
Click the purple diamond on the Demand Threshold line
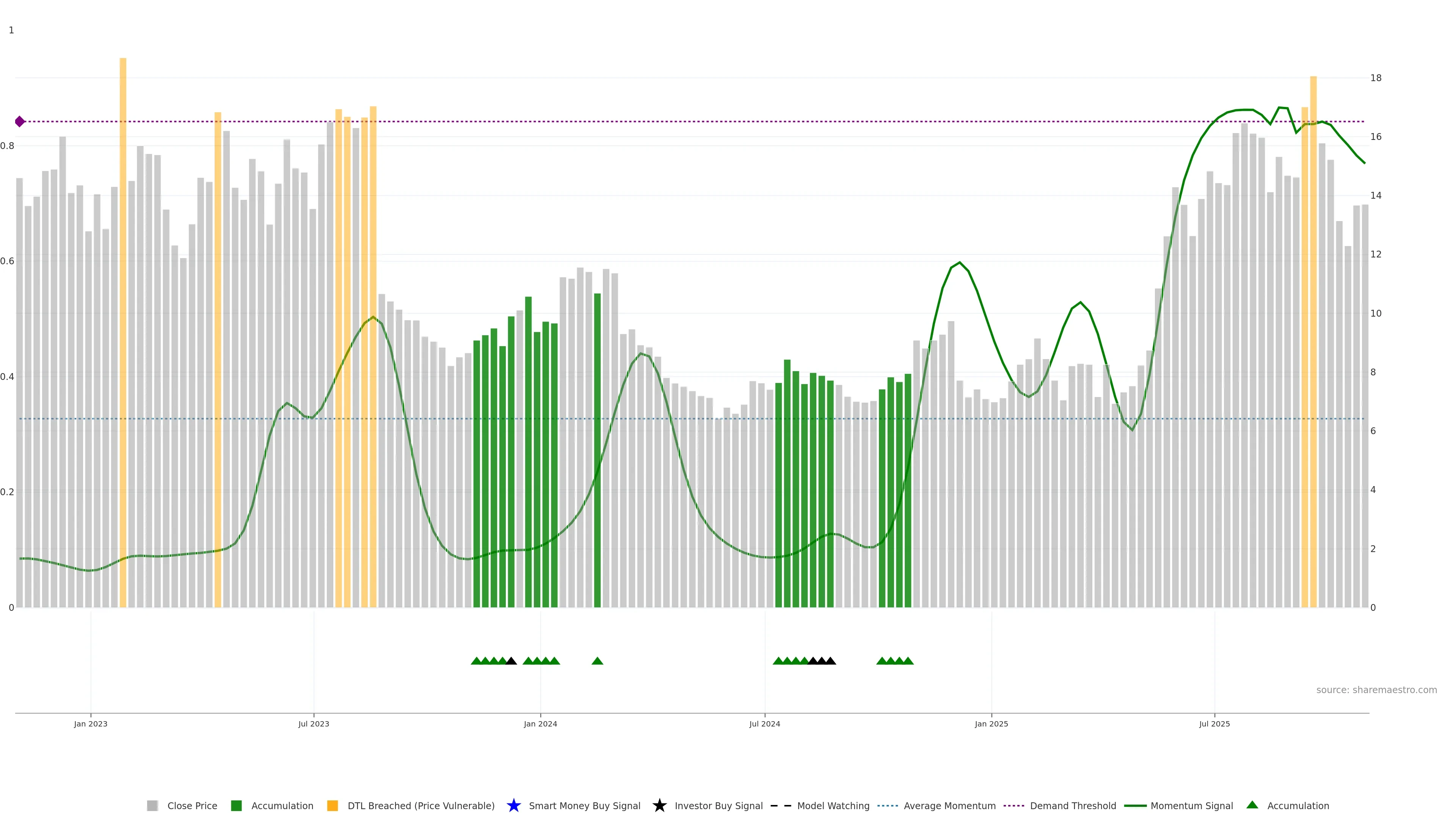(20, 121)
